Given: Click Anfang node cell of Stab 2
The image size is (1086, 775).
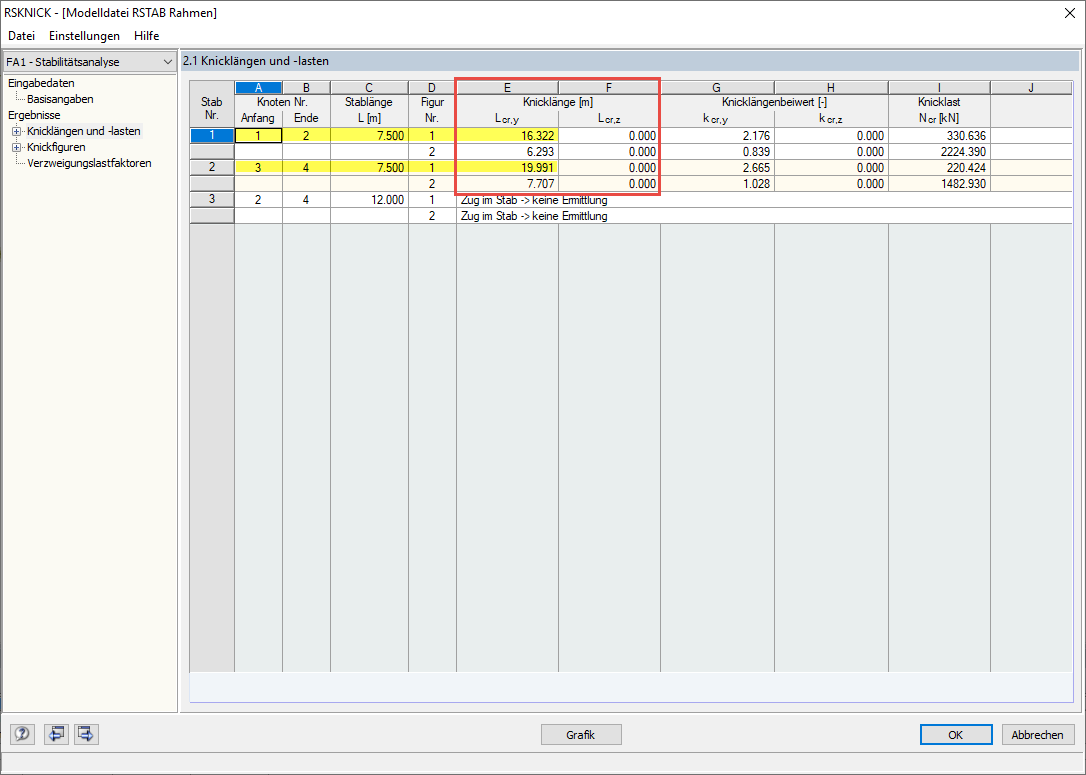Looking at the screenshot, I should (258, 168).
